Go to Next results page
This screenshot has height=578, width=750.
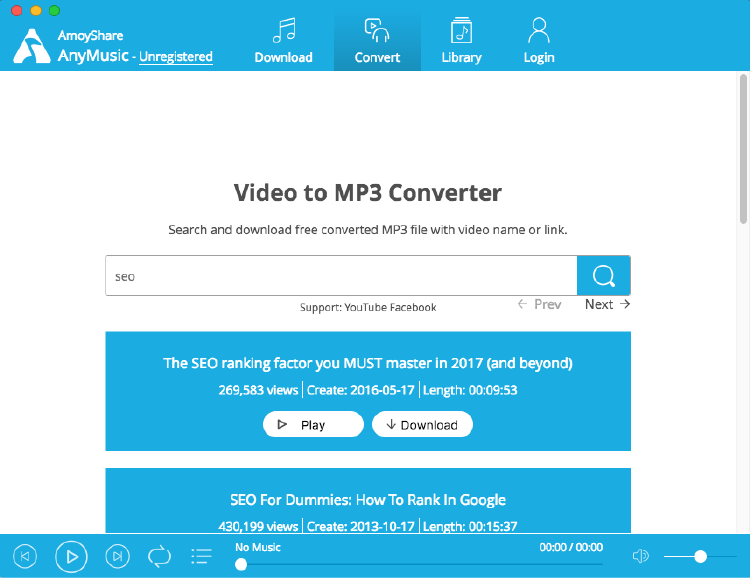[607, 304]
